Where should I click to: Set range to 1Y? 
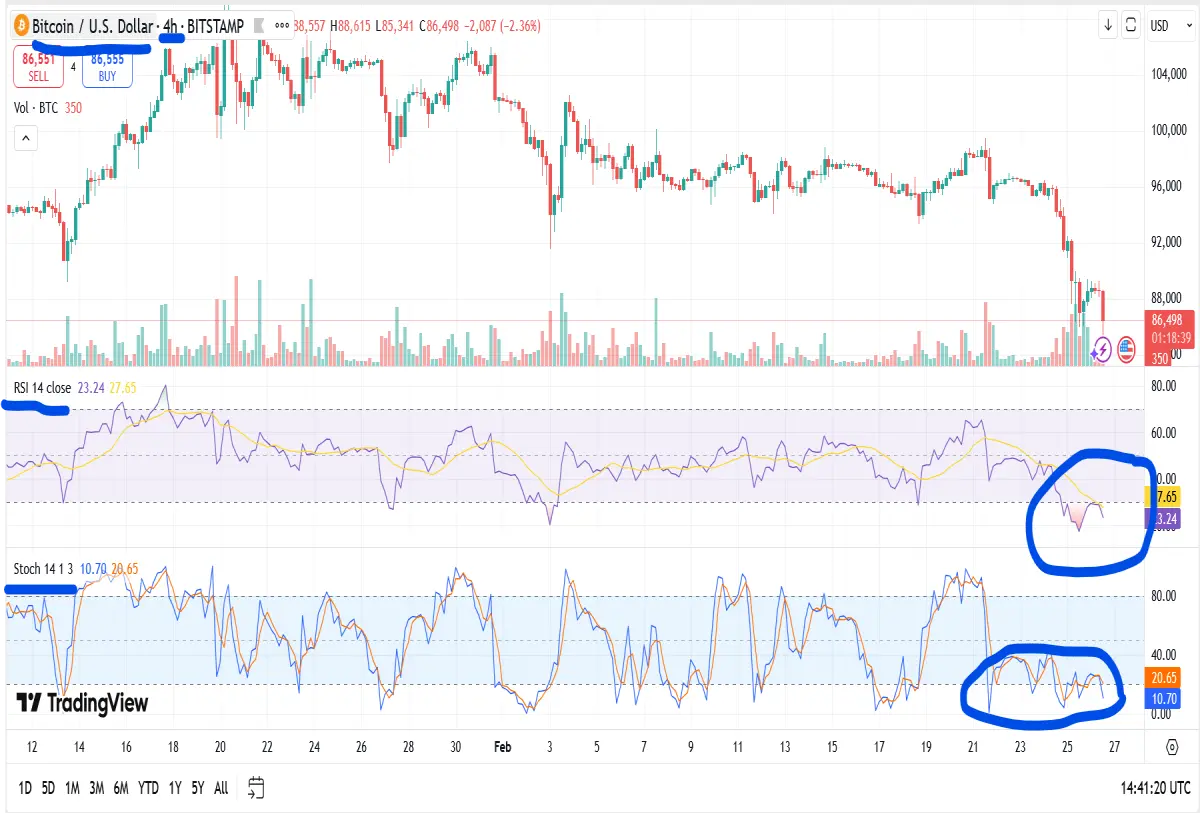(x=175, y=788)
